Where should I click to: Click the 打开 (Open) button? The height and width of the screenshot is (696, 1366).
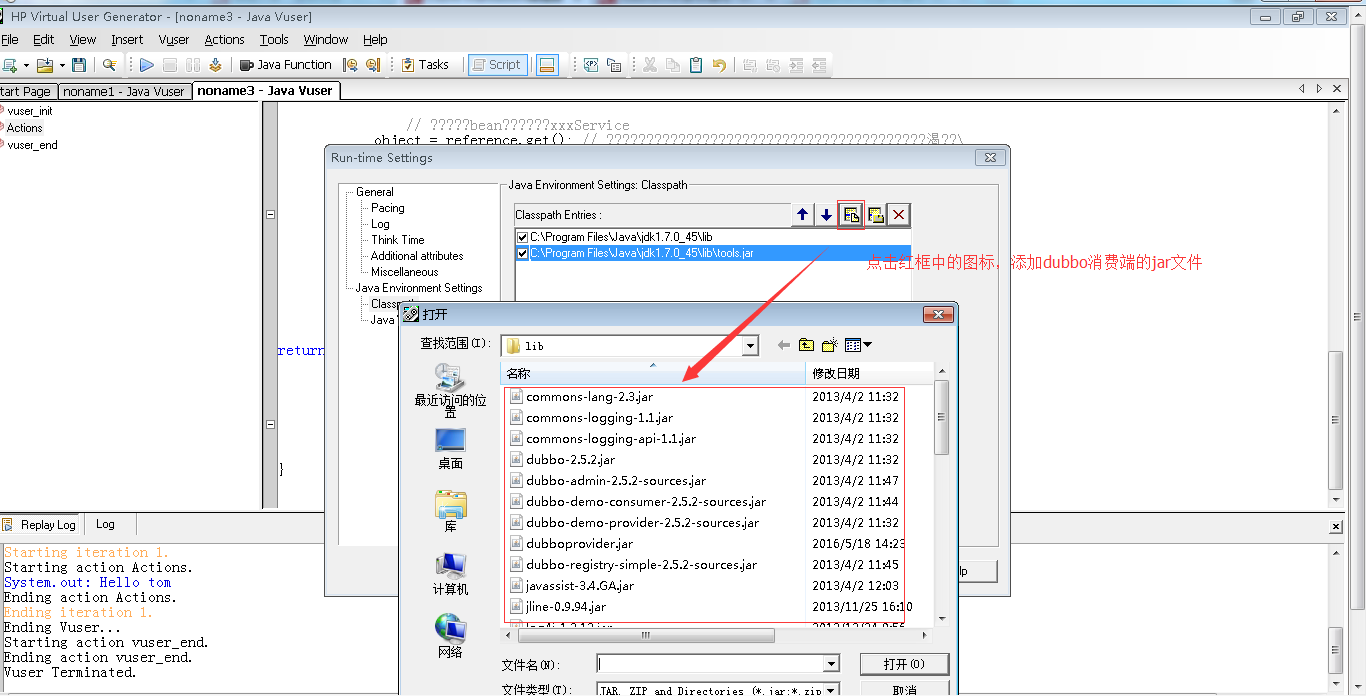click(903, 664)
